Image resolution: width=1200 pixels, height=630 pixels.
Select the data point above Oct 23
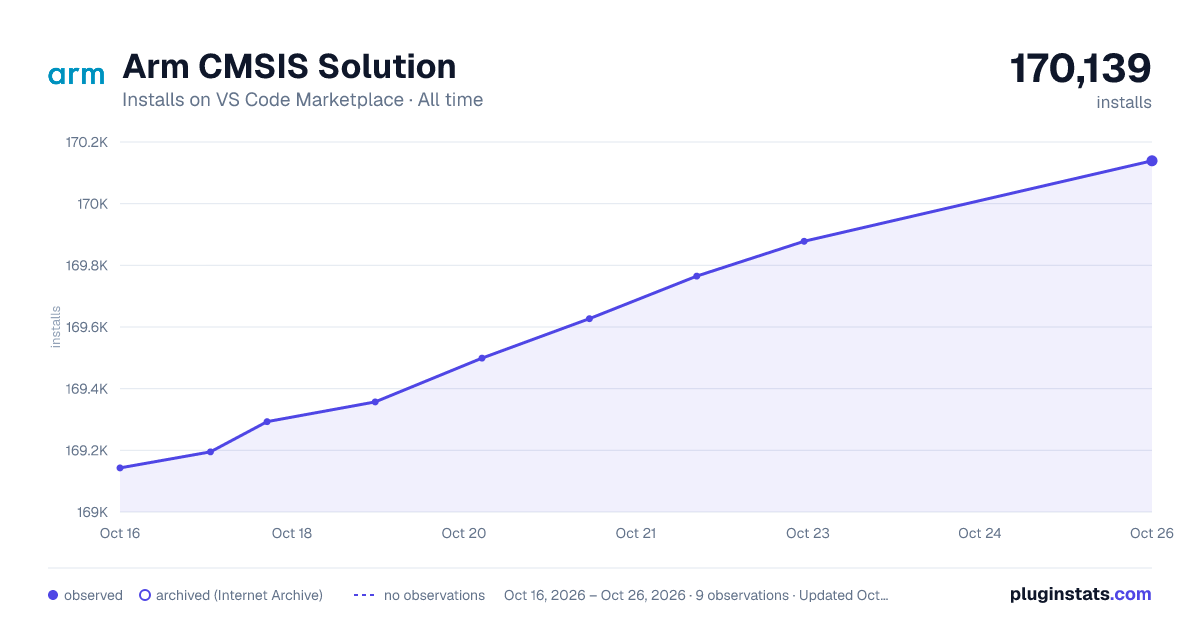coord(804,241)
